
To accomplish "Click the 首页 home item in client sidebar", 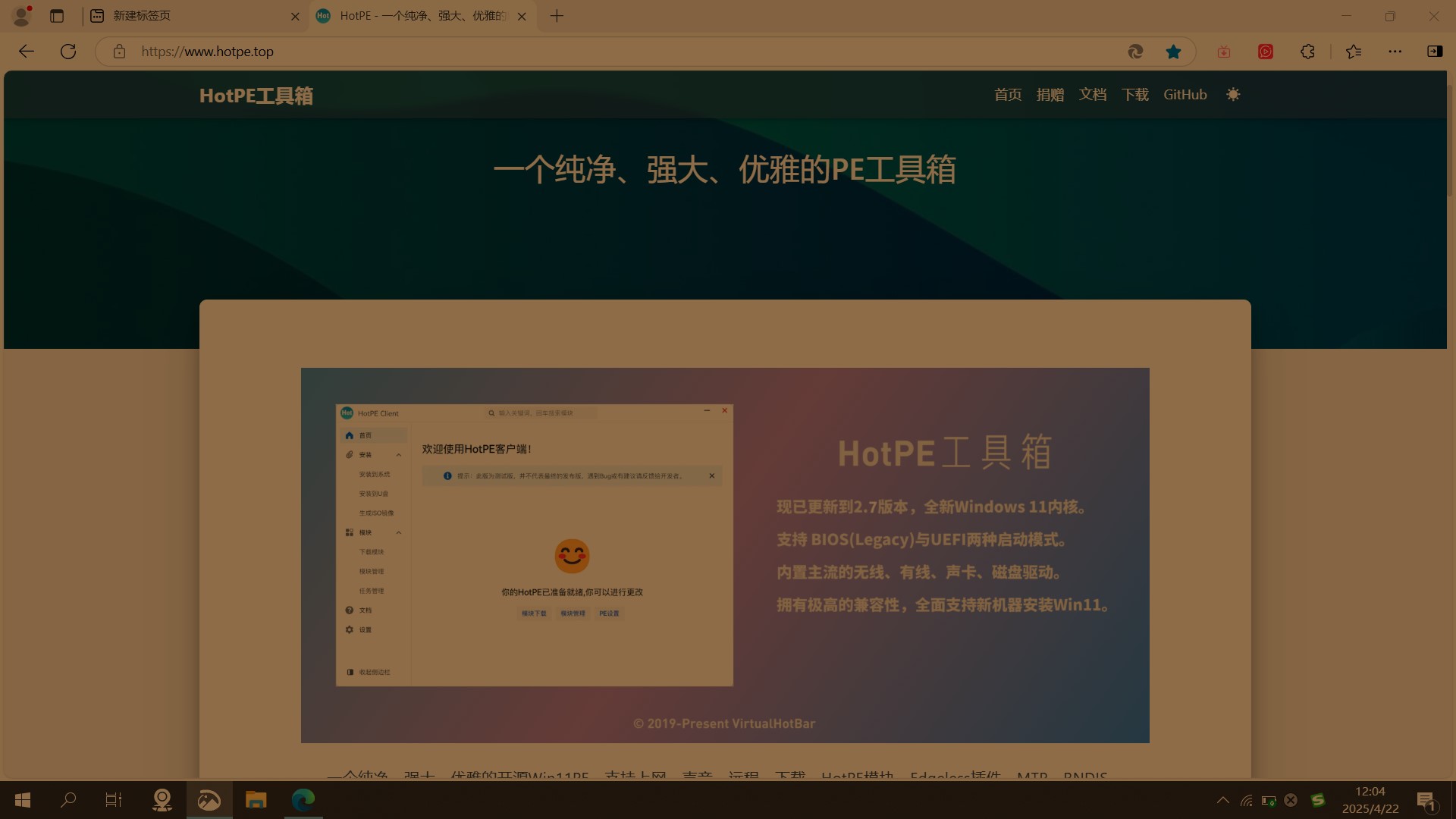I will [x=372, y=435].
